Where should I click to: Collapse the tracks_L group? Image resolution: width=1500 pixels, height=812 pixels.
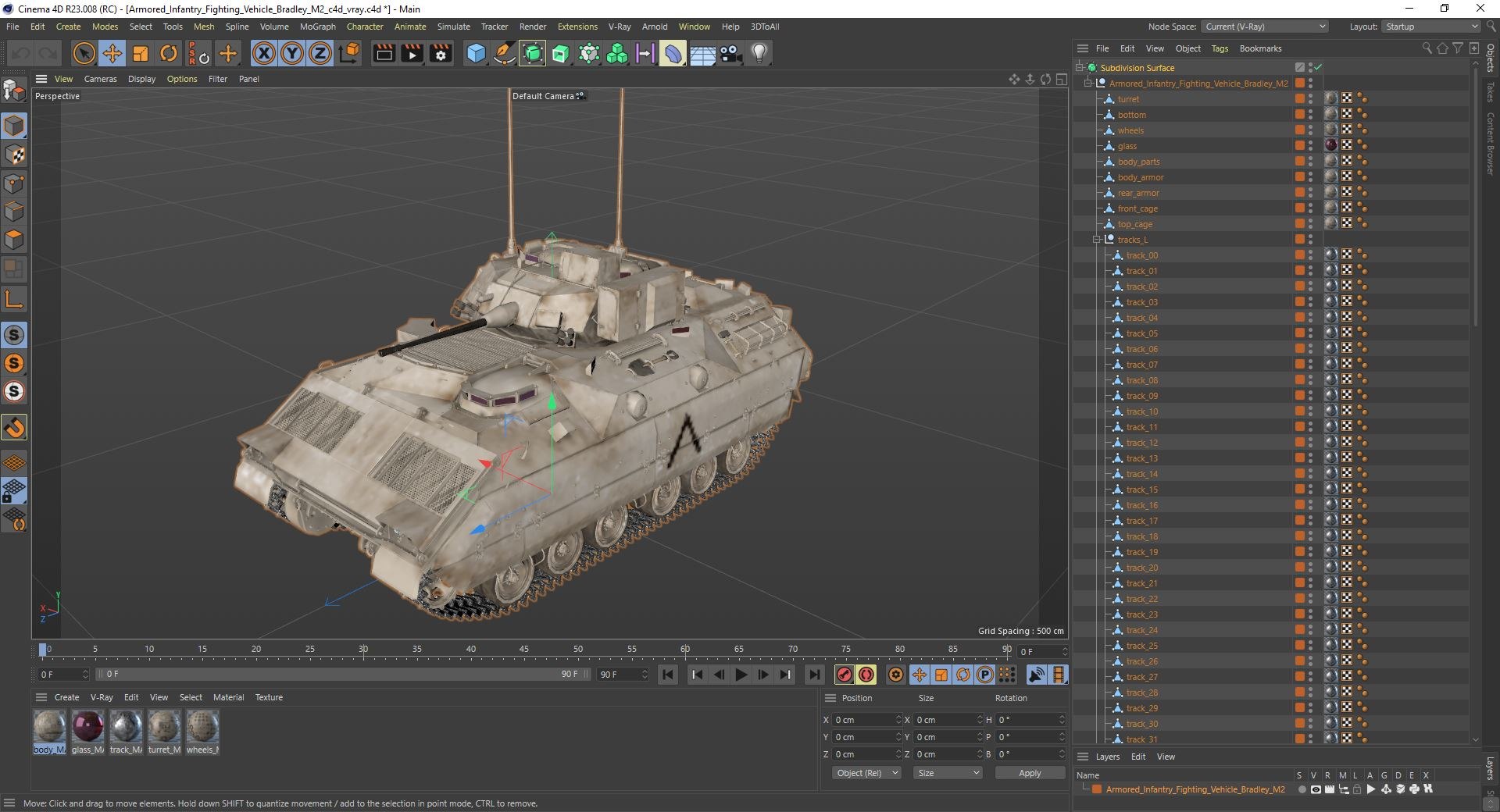(1097, 240)
